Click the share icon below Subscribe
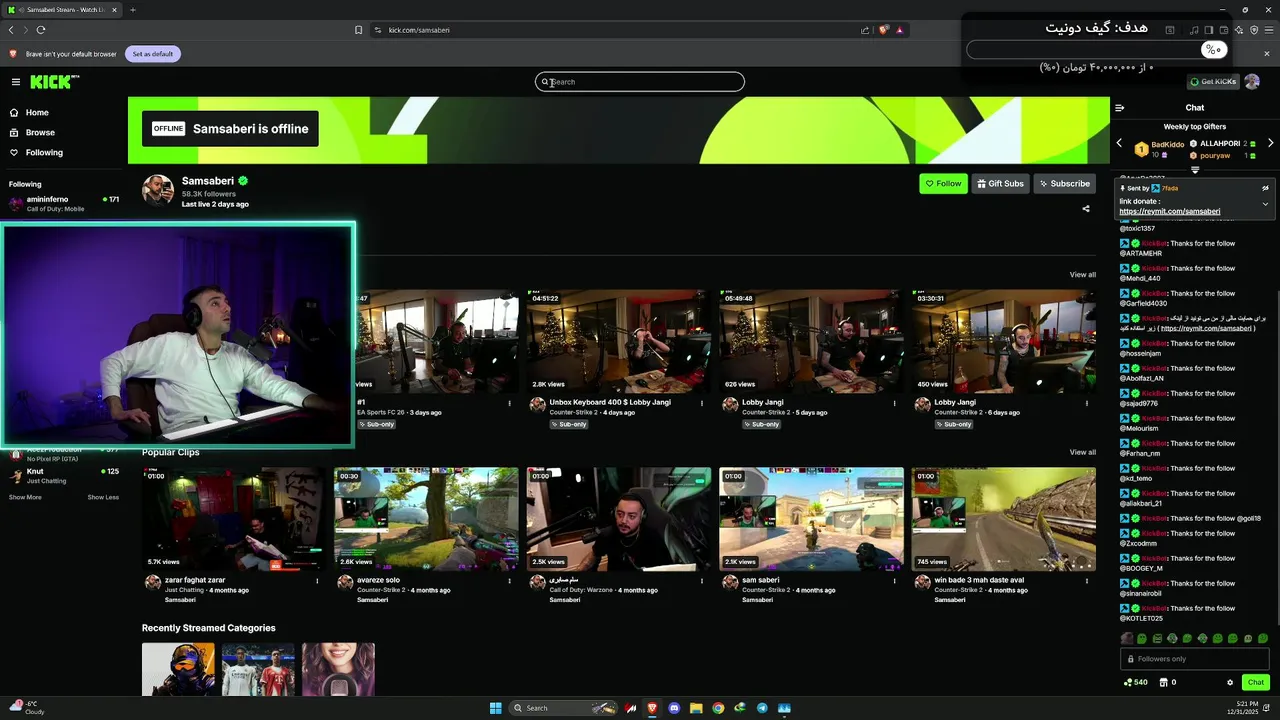The width and height of the screenshot is (1280, 720). (x=1086, y=209)
